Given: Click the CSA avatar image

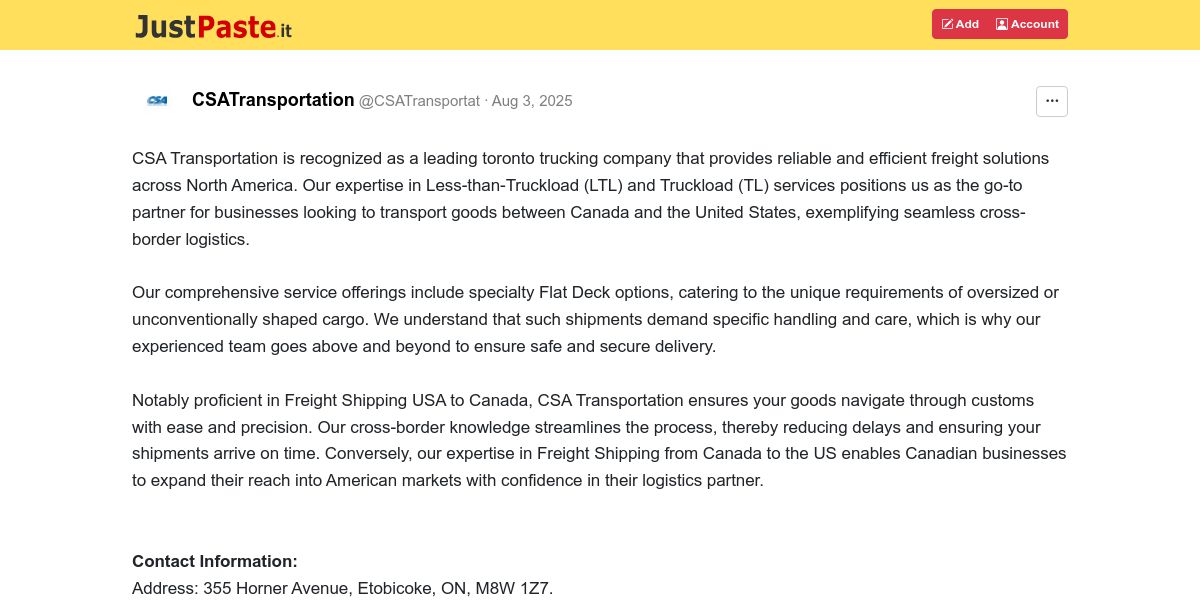Looking at the screenshot, I should 157,100.
